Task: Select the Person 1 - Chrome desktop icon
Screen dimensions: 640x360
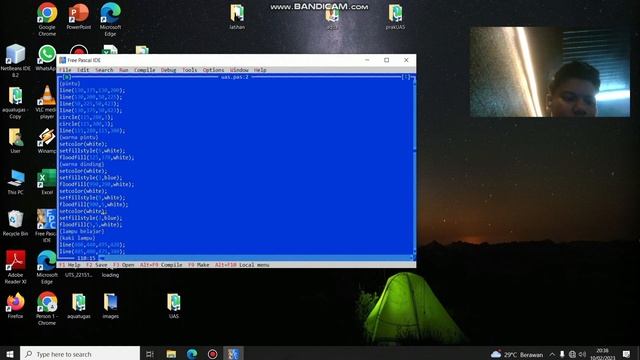Action: click(x=47, y=308)
